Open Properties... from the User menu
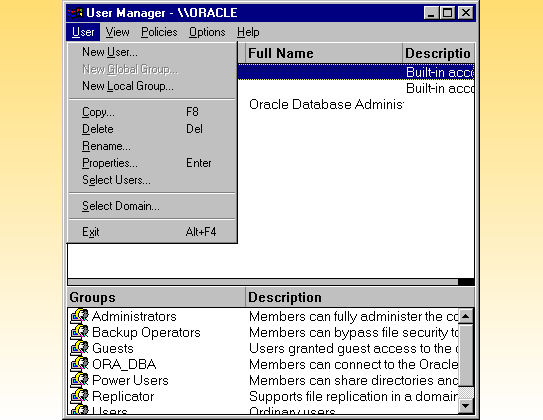This screenshot has height=420, width=543. [x=152, y=163]
